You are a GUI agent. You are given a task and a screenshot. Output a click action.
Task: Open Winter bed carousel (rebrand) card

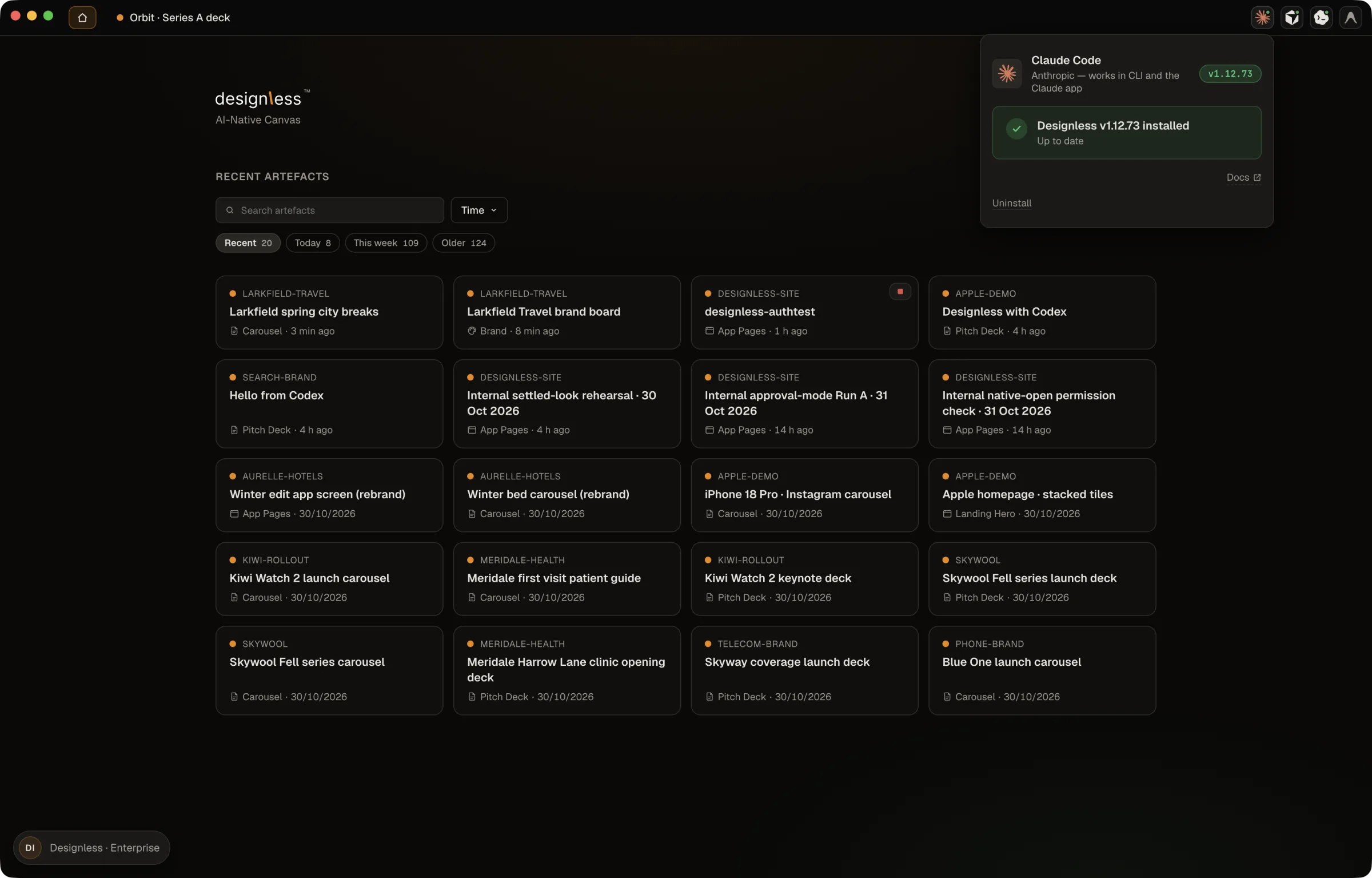pyautogui.click(x=567, y=495)
